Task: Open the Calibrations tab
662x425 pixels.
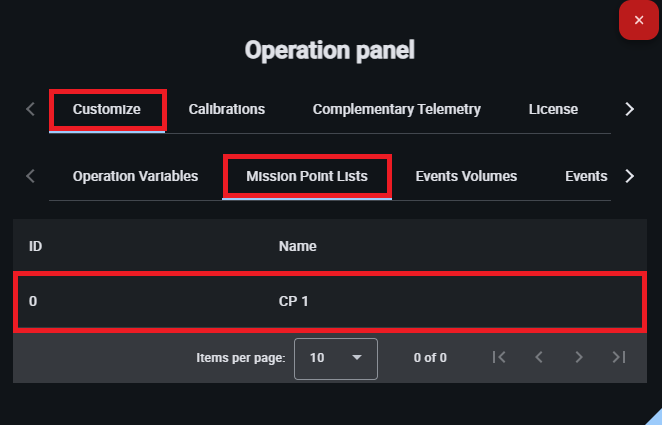Action: [227, 109]
